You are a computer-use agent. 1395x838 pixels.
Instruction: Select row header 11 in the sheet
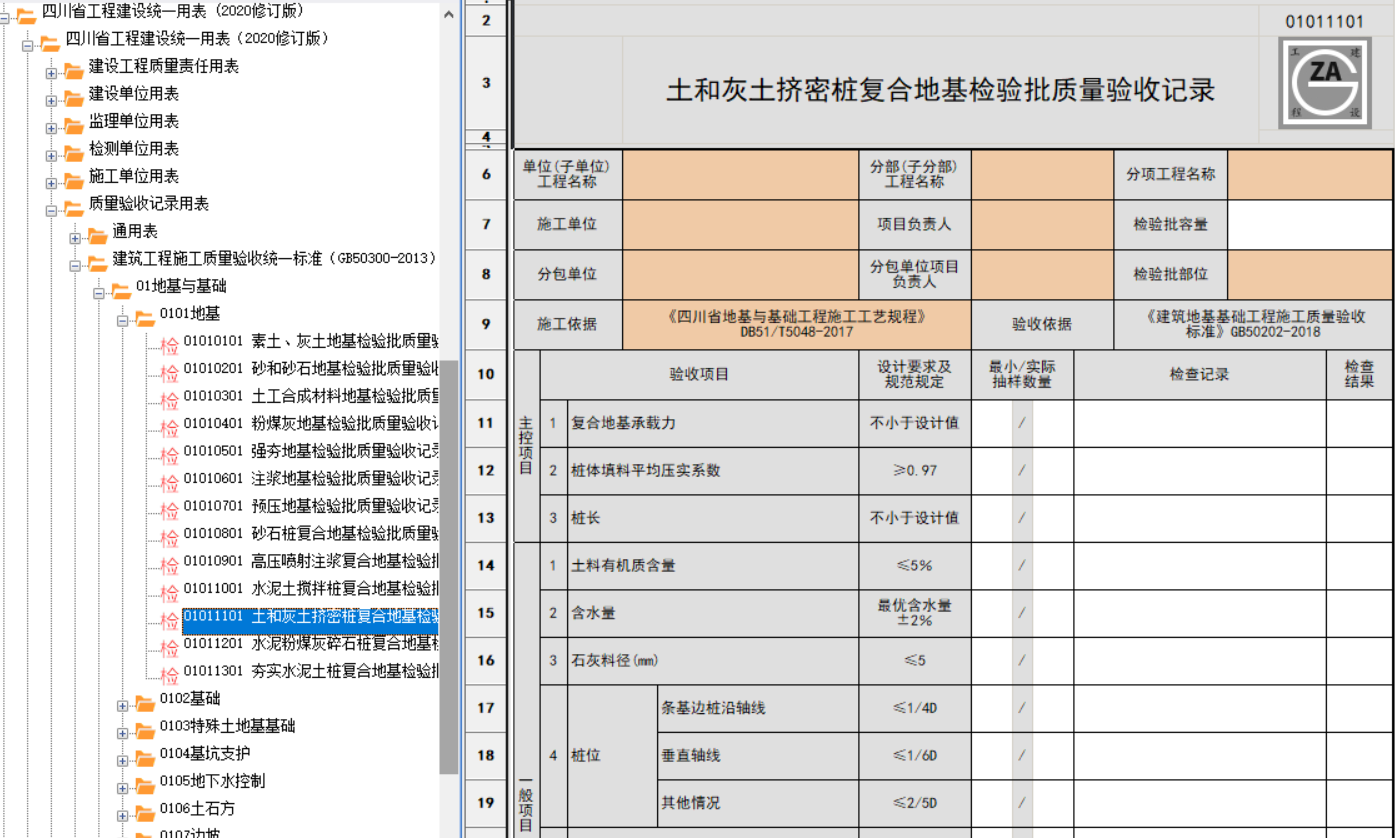click(486, 423)
